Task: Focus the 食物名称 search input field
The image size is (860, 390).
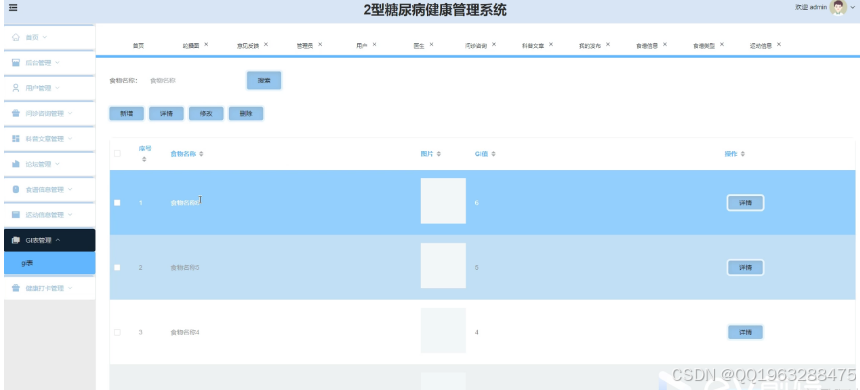Action: pos(192,81)
